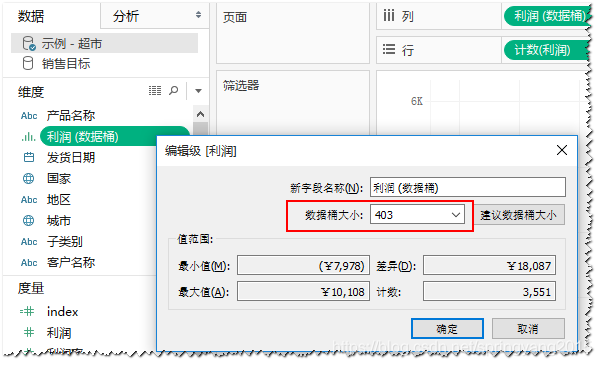This screenshot has height=366, width=602.
Task: Click the Abc icon beside 子类别
Action: [x=29, y=242]
